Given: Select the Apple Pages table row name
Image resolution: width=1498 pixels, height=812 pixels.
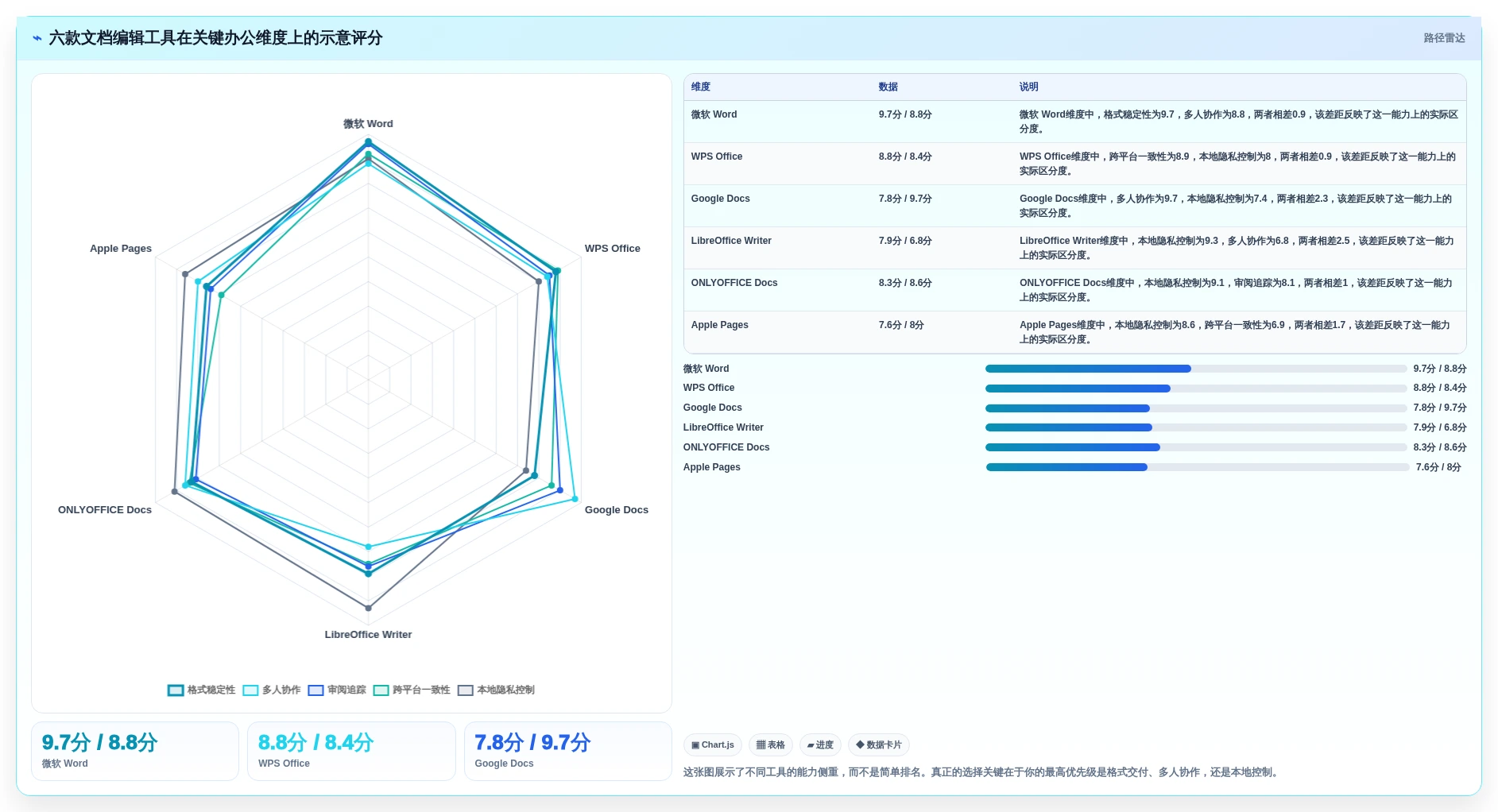Looking at the screenshot, I should click(x=719, y=325).
